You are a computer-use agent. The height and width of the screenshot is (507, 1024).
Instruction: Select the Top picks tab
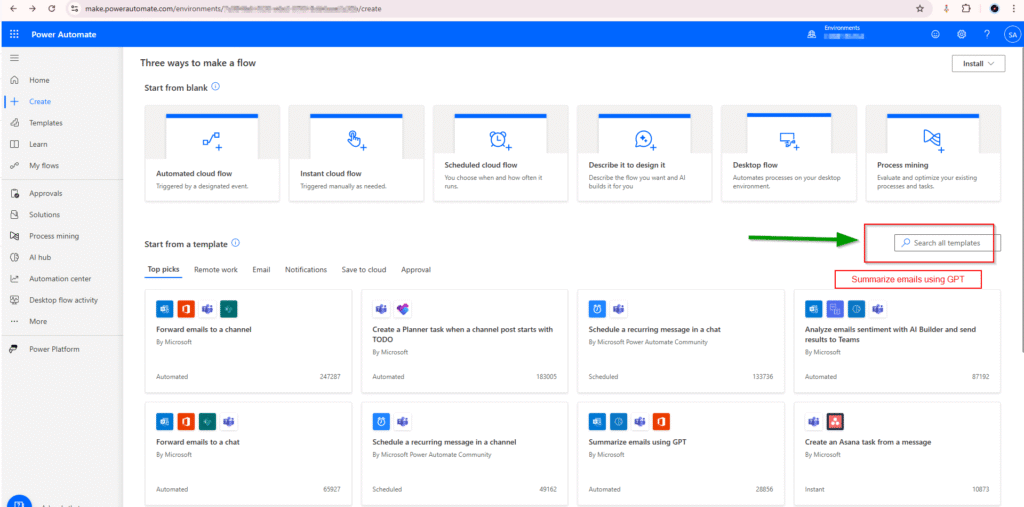coord(163,269)
